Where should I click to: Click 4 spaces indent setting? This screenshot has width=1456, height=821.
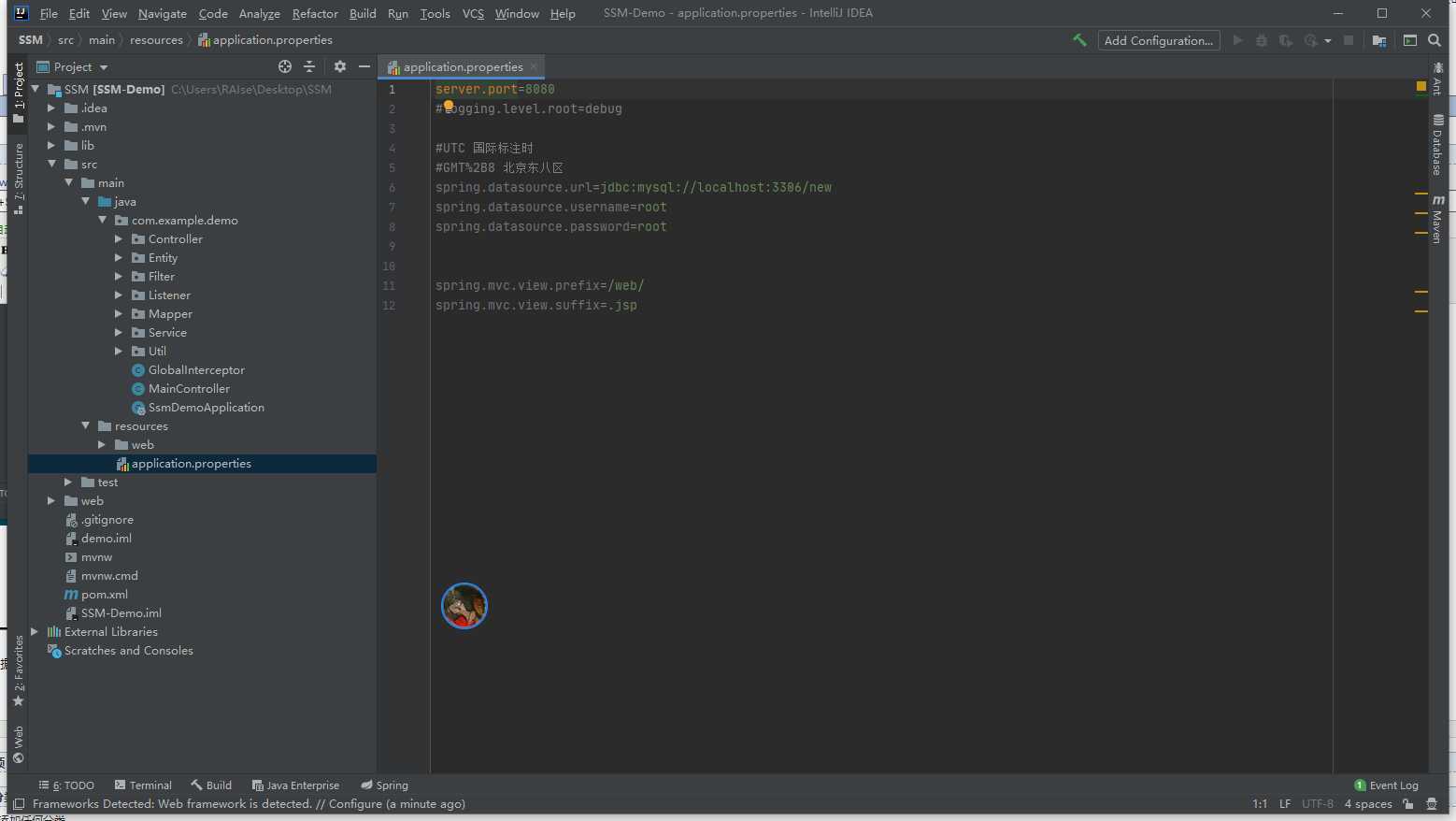(x=1368, y=804)
